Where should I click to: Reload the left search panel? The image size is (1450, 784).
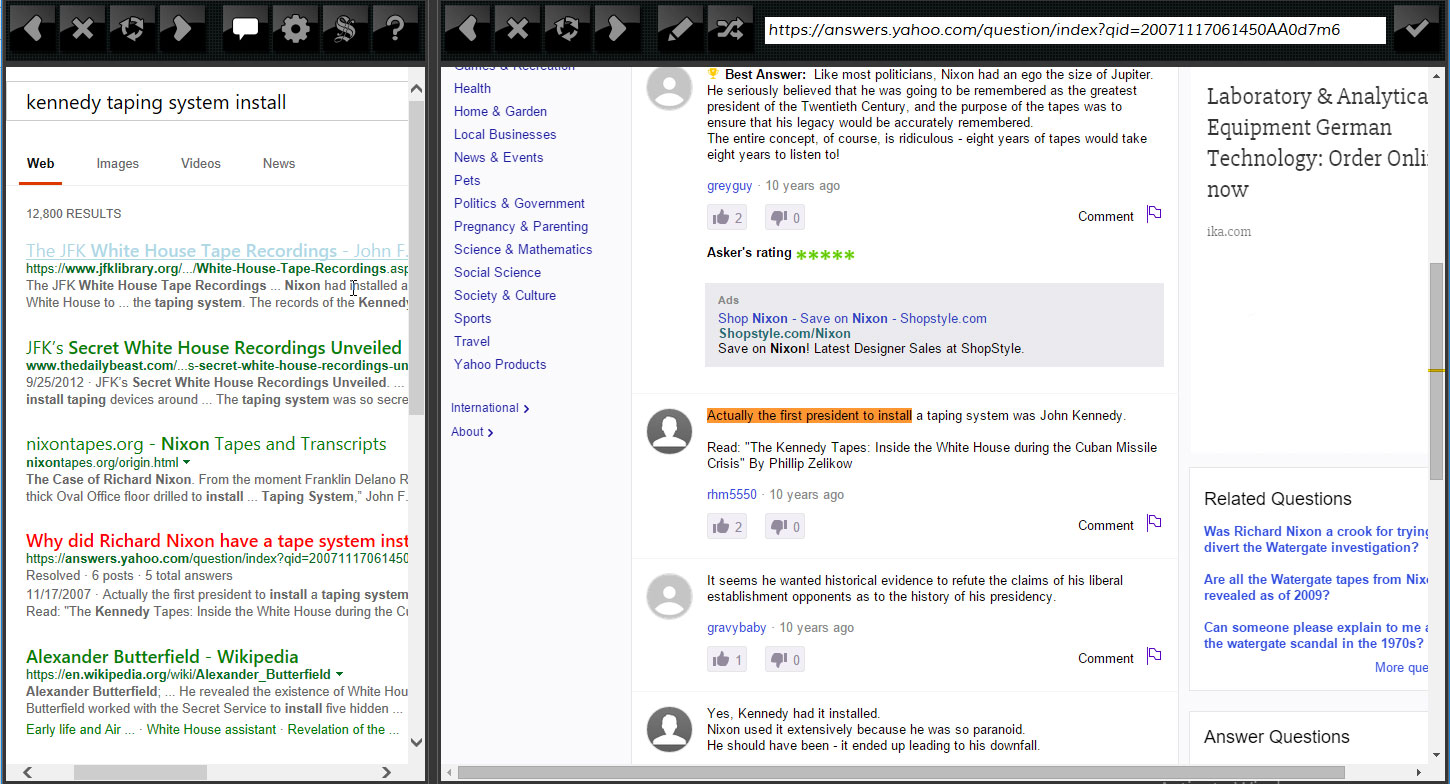132,29
